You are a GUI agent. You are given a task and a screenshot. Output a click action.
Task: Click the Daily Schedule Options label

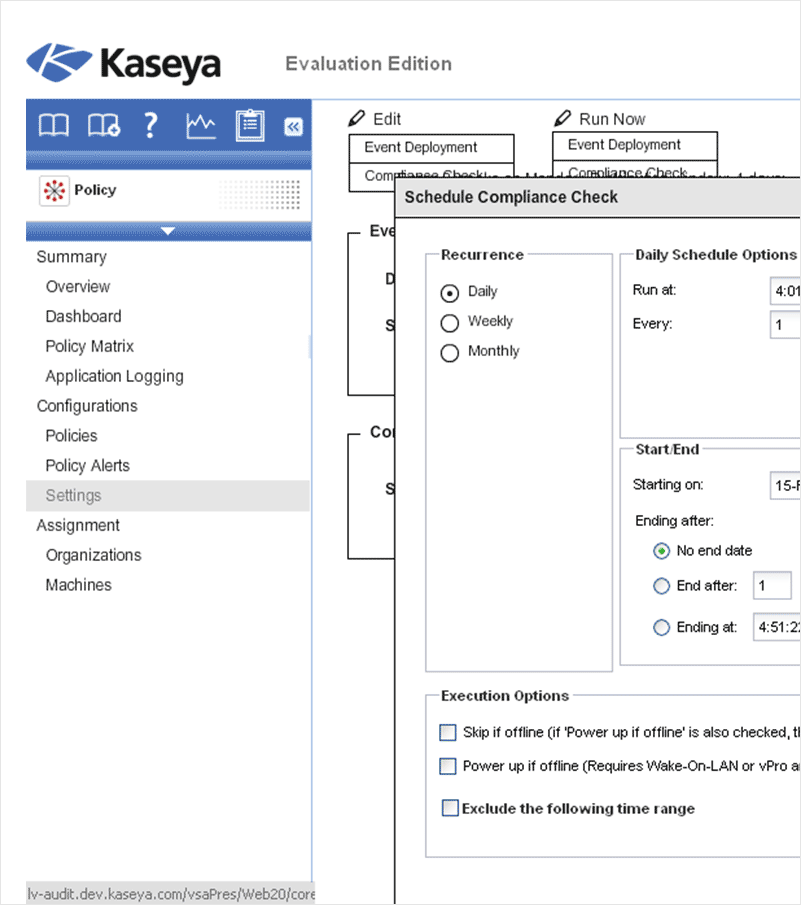click(x=716, y=255)
